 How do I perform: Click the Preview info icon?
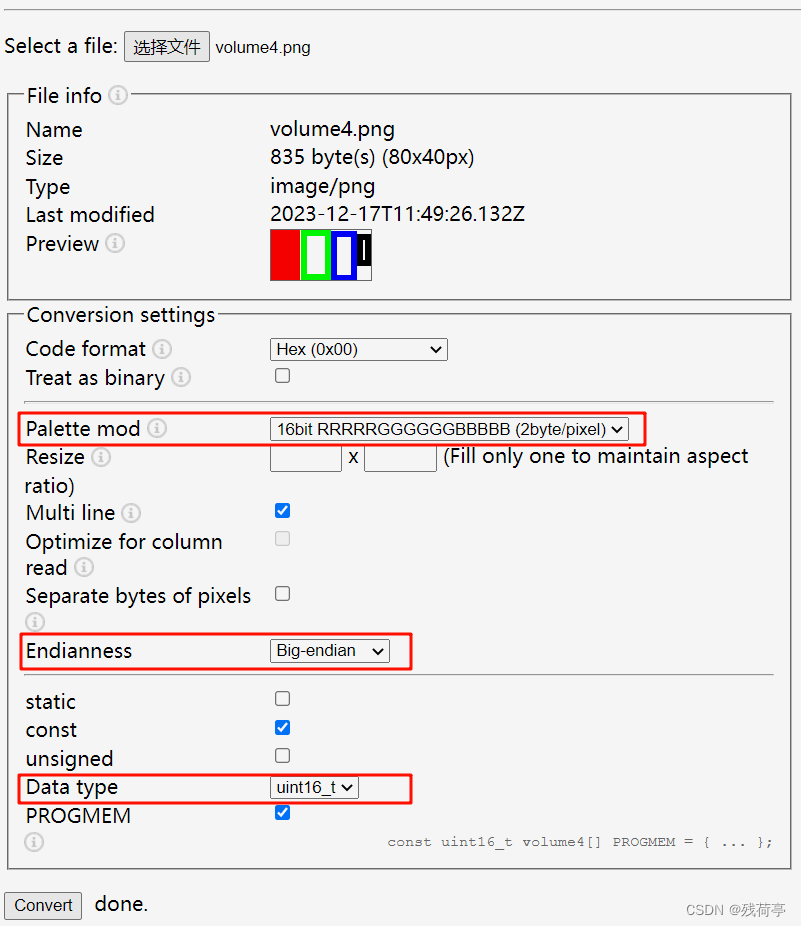click(x=117, y=245)
